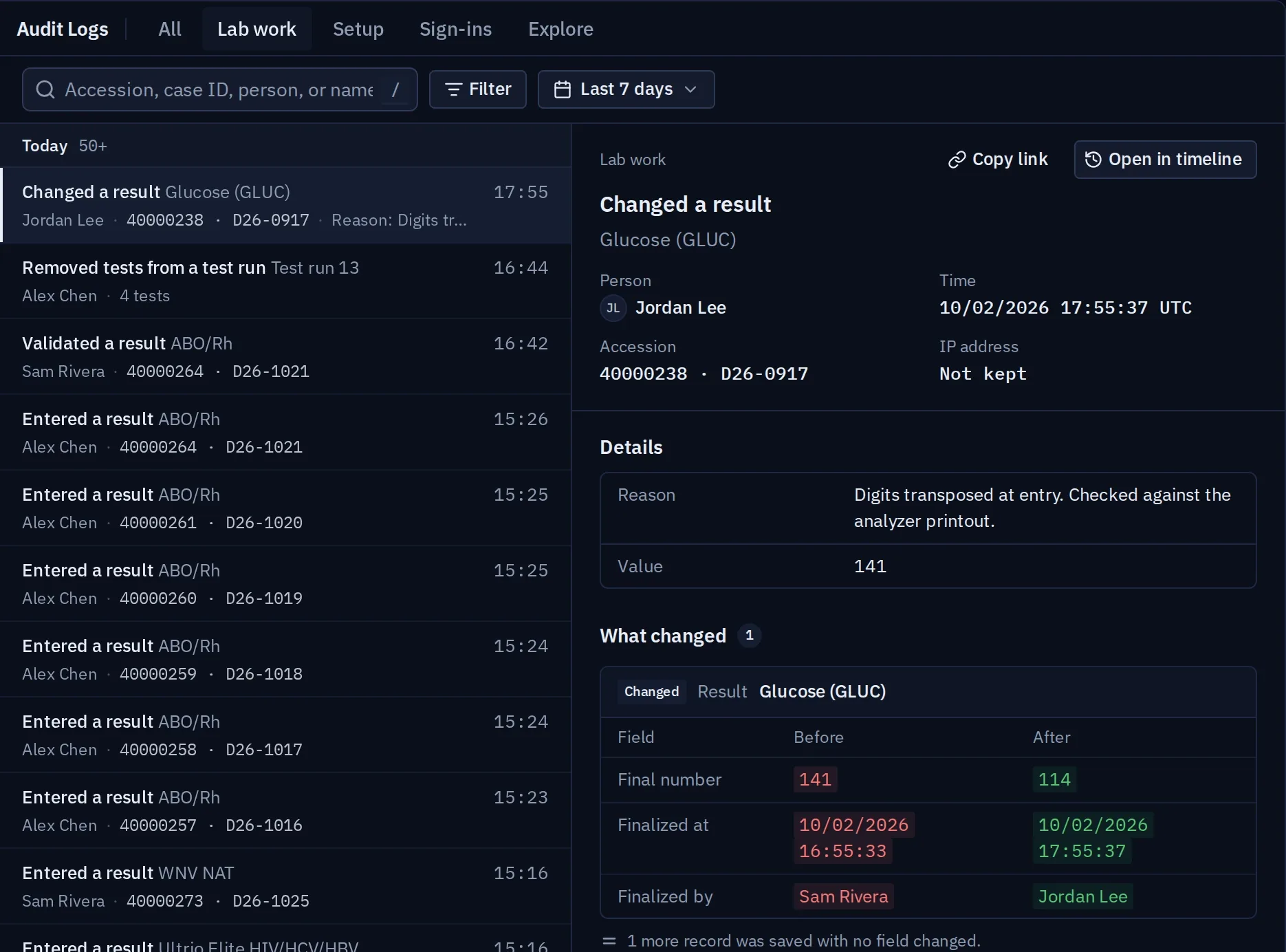
Task: Click the accession number 40000238 in details
Action: pyautogui.click(x=643, y=374)
